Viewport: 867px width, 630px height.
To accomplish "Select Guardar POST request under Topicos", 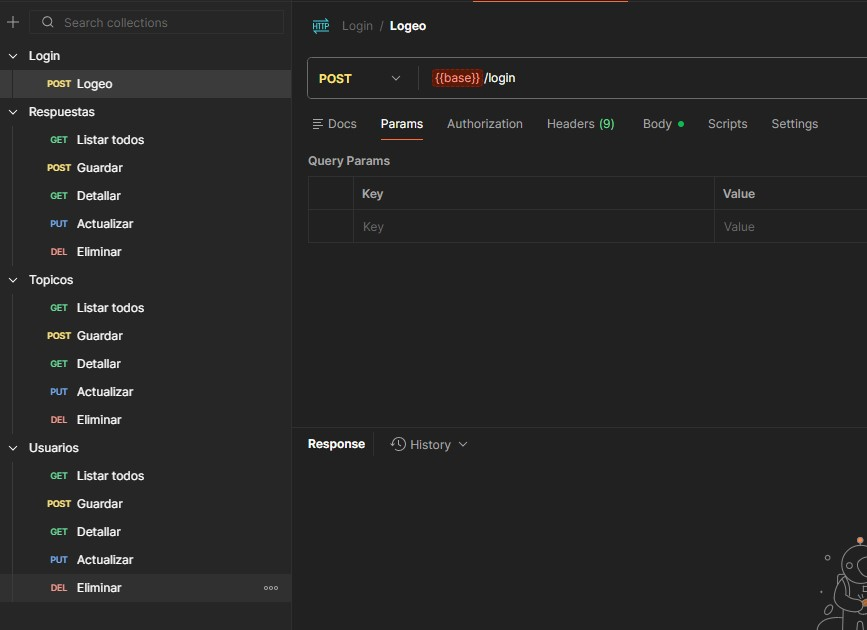I will coord(100,336).
